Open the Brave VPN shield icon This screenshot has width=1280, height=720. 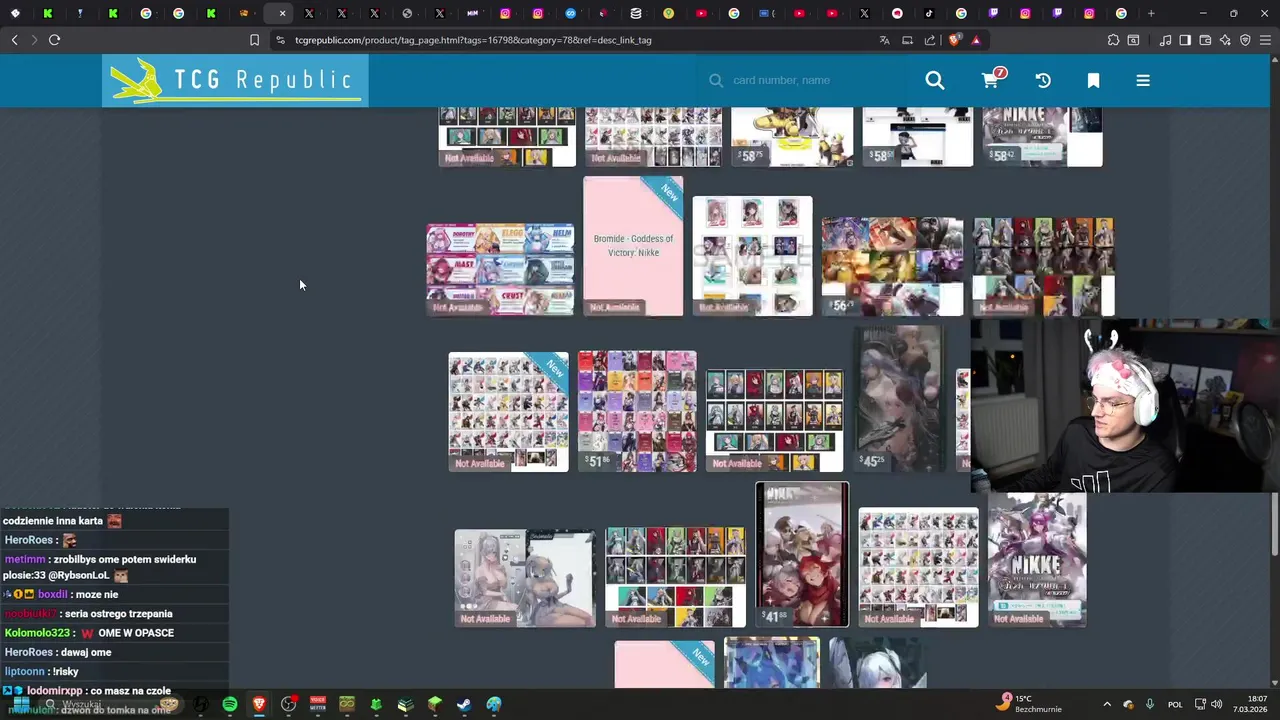click(1245, 40)
